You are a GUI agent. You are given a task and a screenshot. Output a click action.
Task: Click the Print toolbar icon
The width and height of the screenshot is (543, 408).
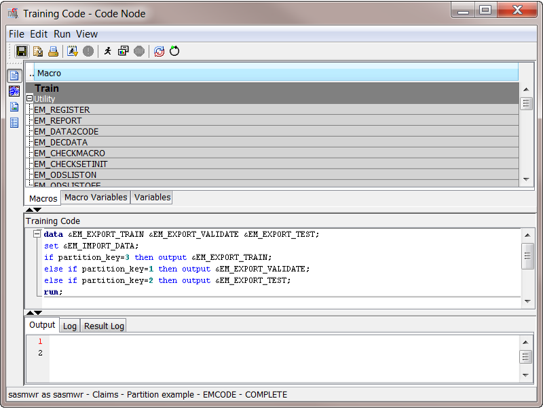[53, 51]
